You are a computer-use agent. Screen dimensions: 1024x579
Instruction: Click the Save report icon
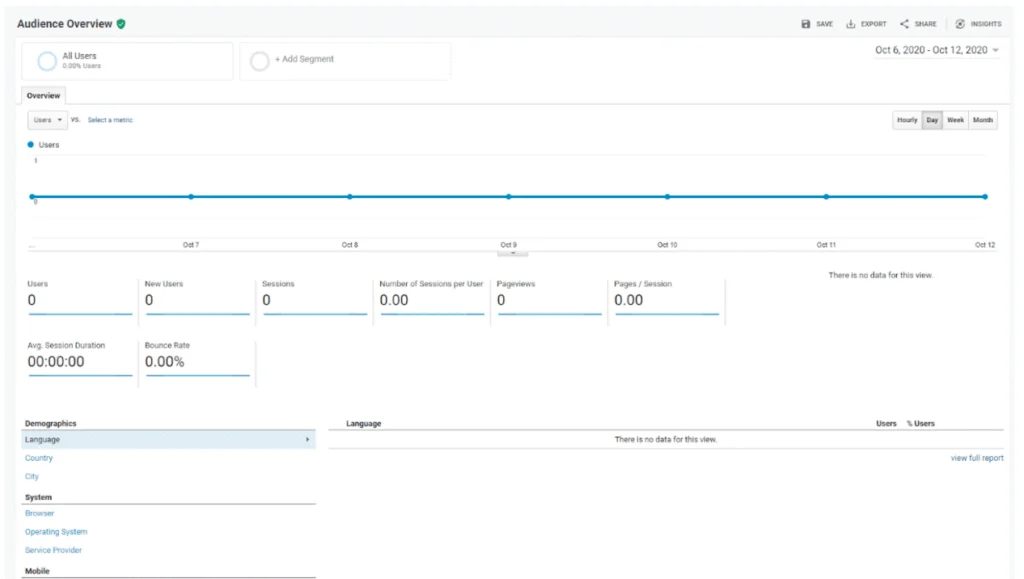805,24
